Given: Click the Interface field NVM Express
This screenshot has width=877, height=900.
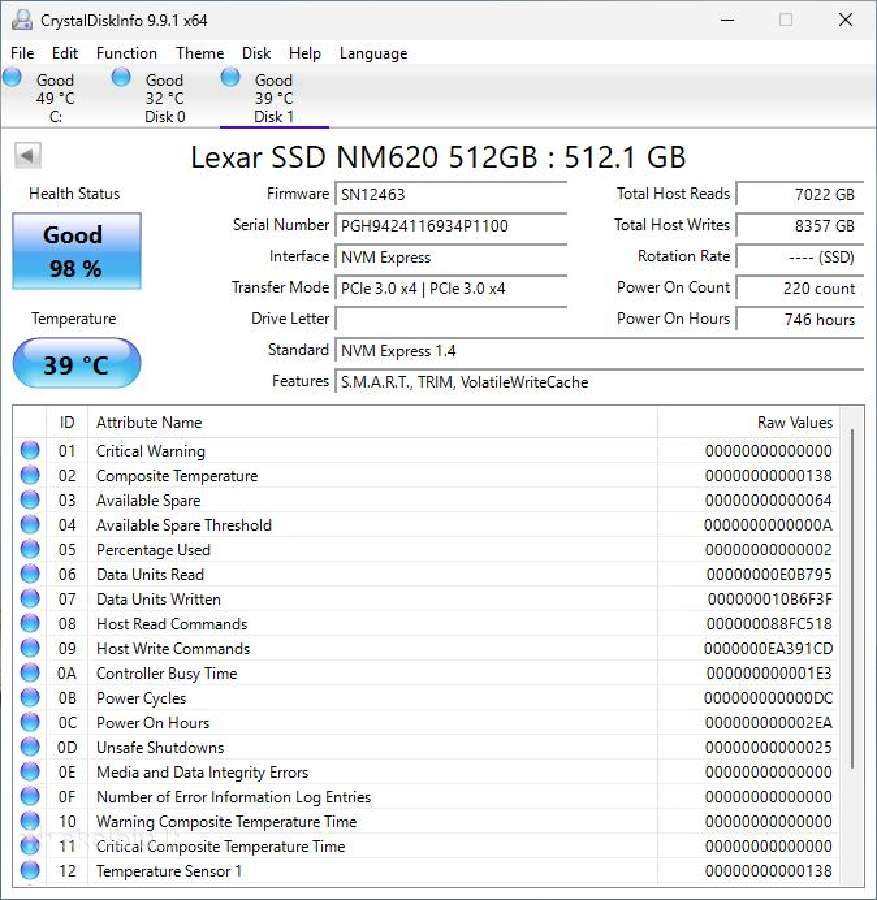Looking at the screenshot, I should pos(451,257).
